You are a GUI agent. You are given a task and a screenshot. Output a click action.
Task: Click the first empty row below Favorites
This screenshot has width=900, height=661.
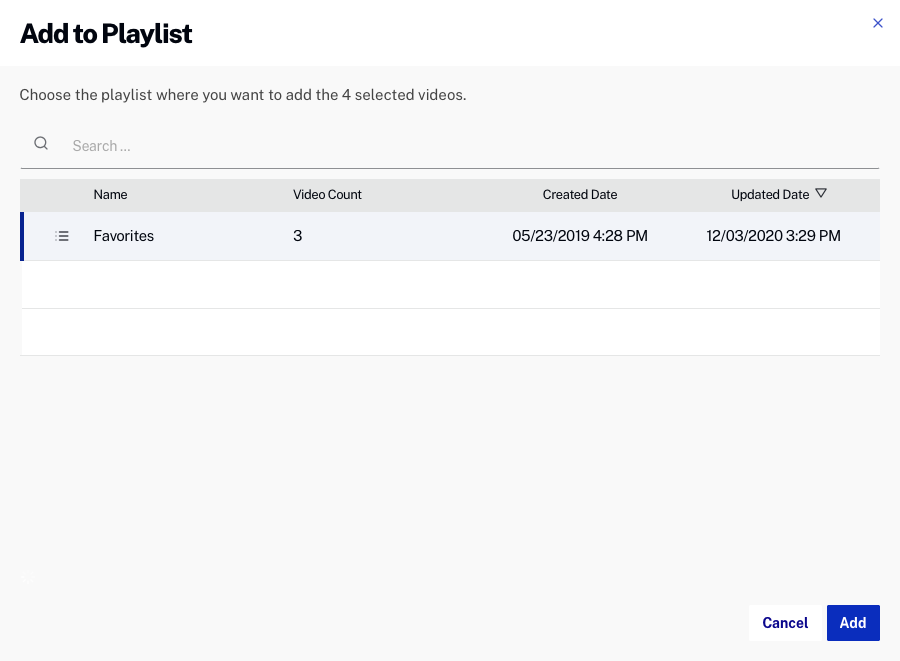tap(450, 285)
